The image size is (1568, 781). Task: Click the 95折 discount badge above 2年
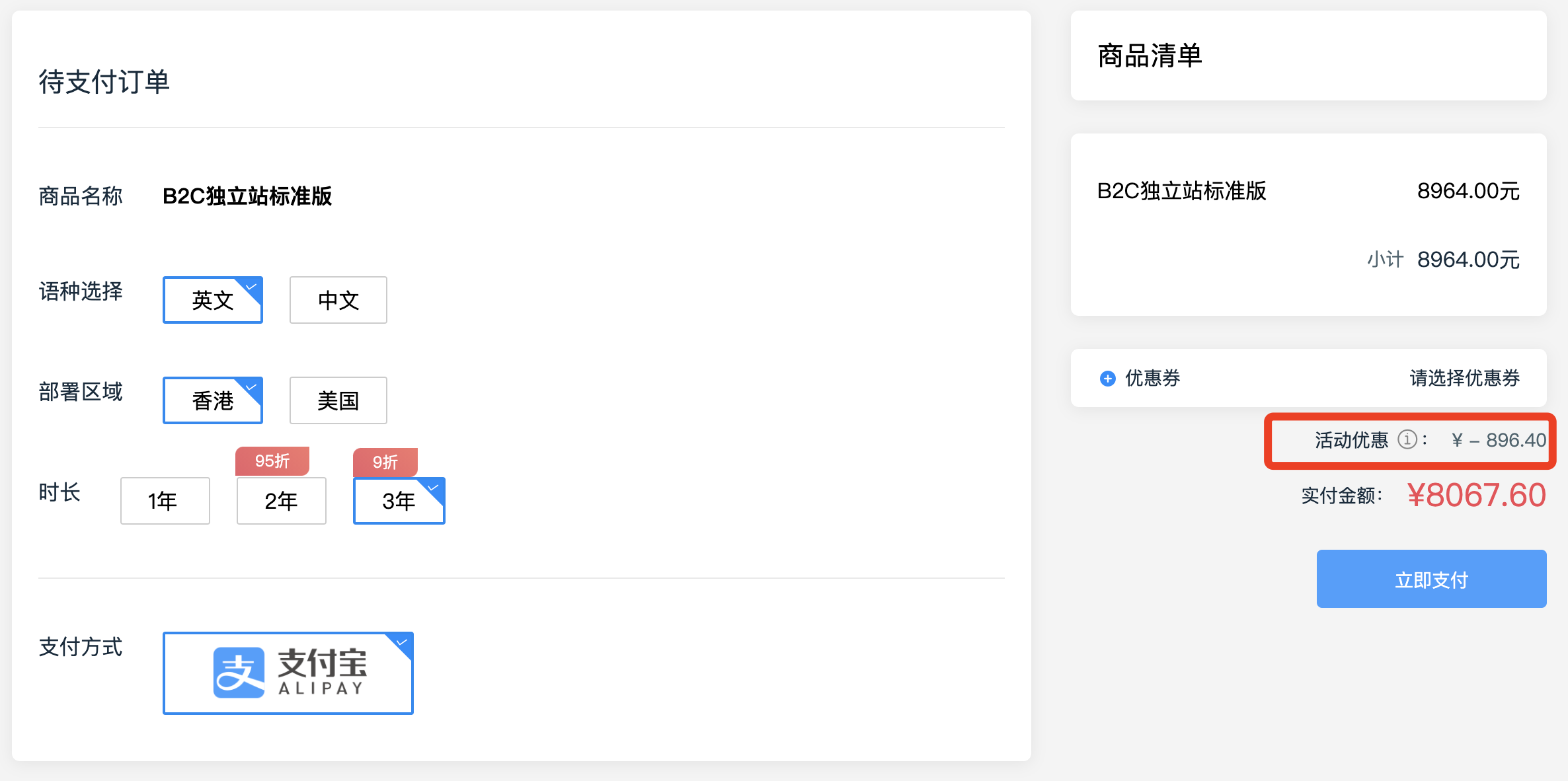point(272,461)
